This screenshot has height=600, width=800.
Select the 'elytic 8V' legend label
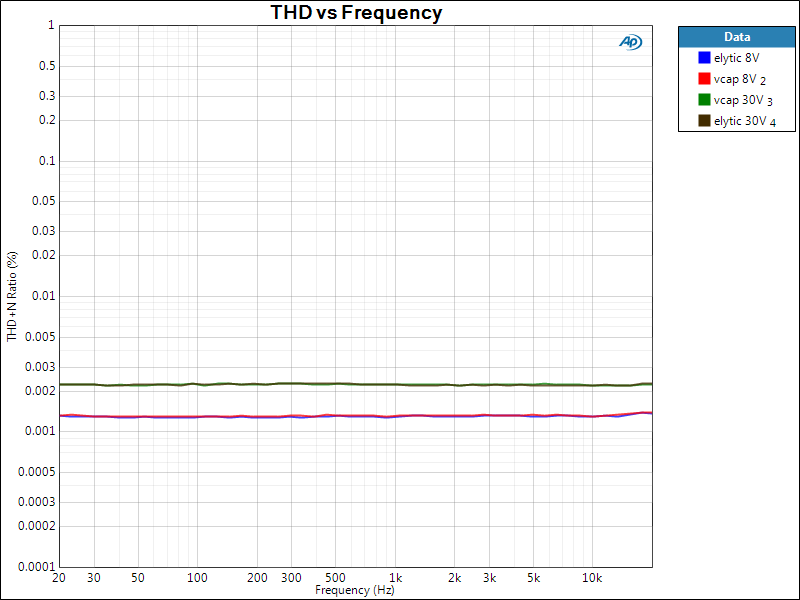coord(736,58)
